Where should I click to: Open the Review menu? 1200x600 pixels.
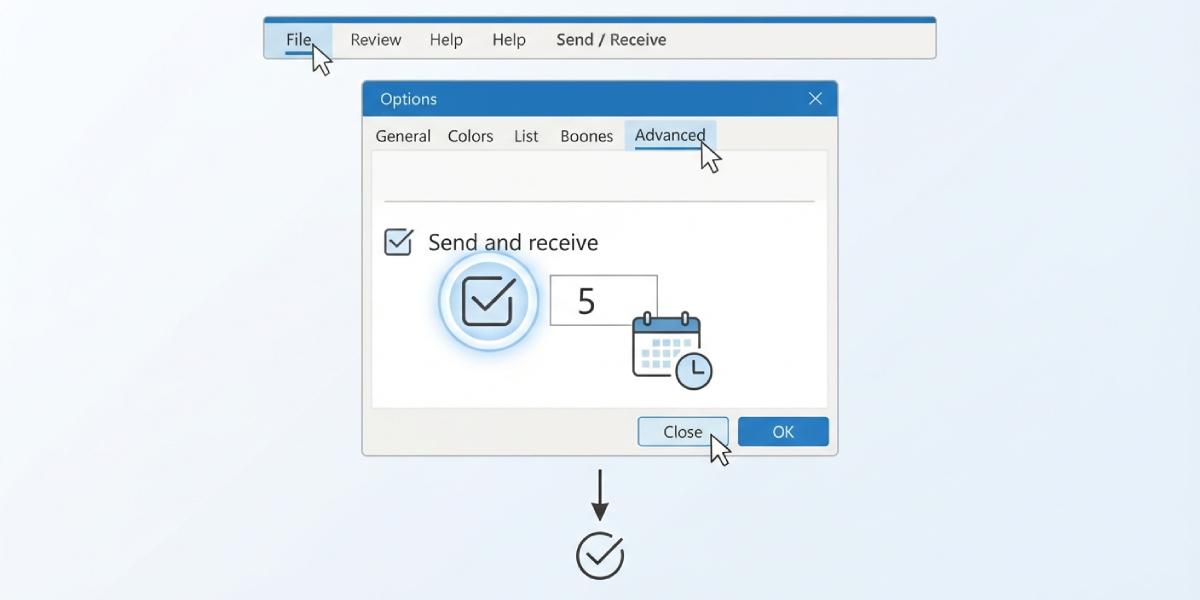[375, 40]
